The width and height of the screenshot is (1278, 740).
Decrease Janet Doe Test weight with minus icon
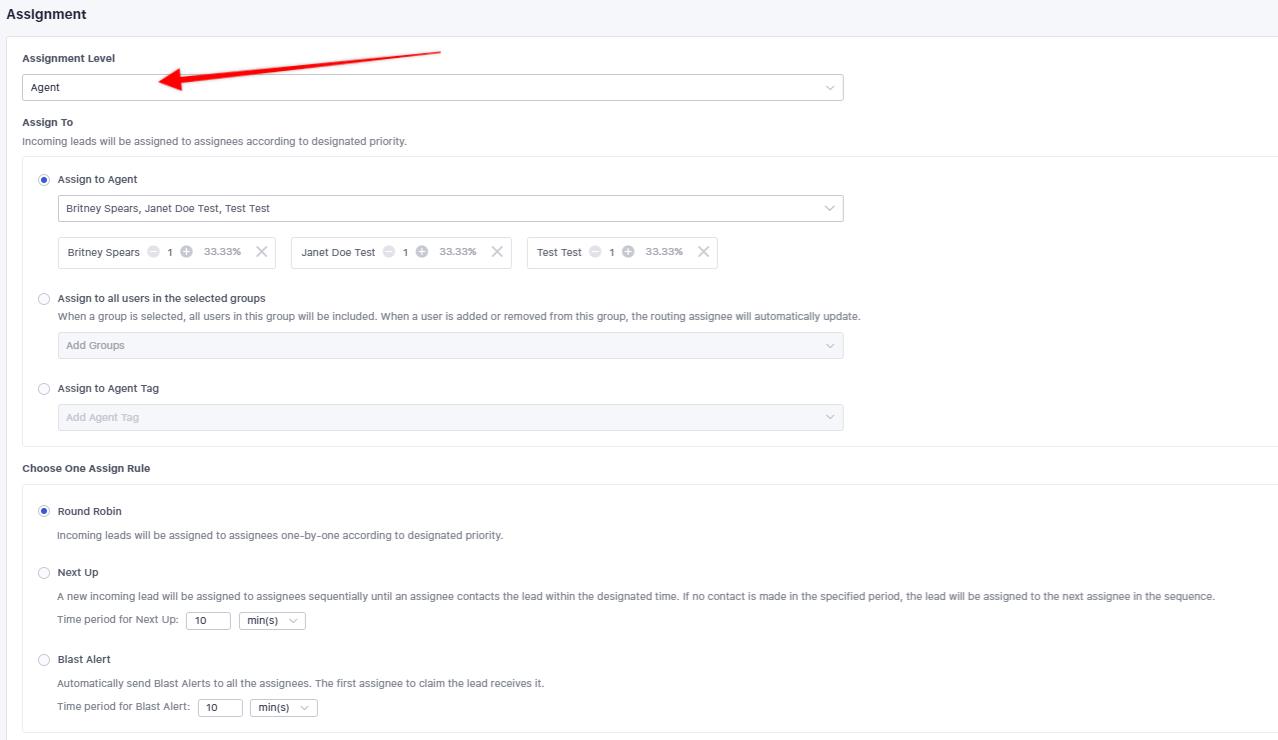point(389,252)
